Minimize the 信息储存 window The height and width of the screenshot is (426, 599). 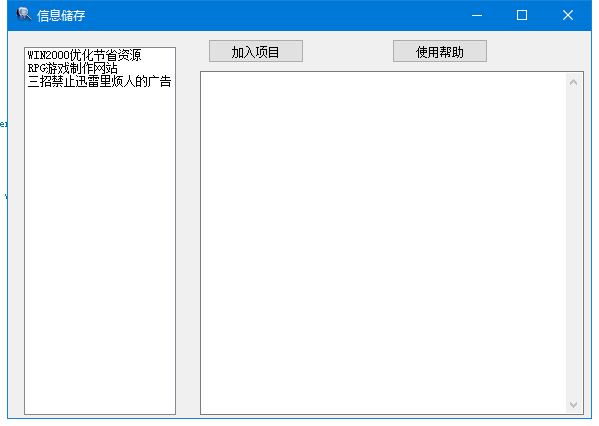[x=477, y=15]
